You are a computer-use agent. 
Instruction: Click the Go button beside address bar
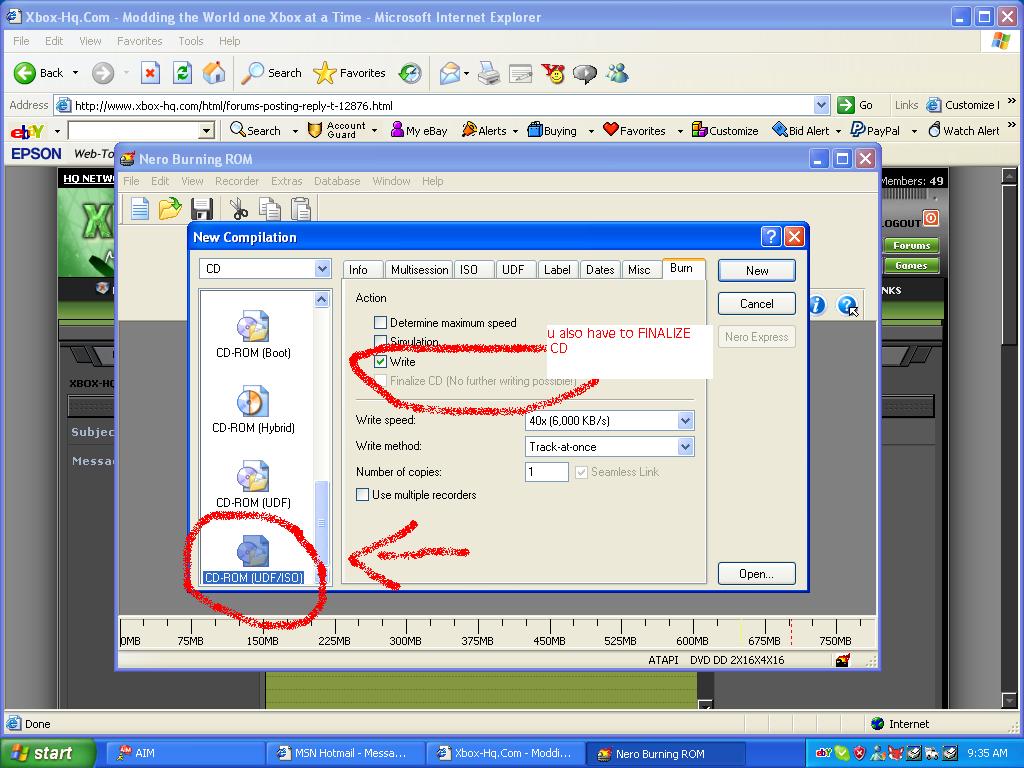(856, 105)
